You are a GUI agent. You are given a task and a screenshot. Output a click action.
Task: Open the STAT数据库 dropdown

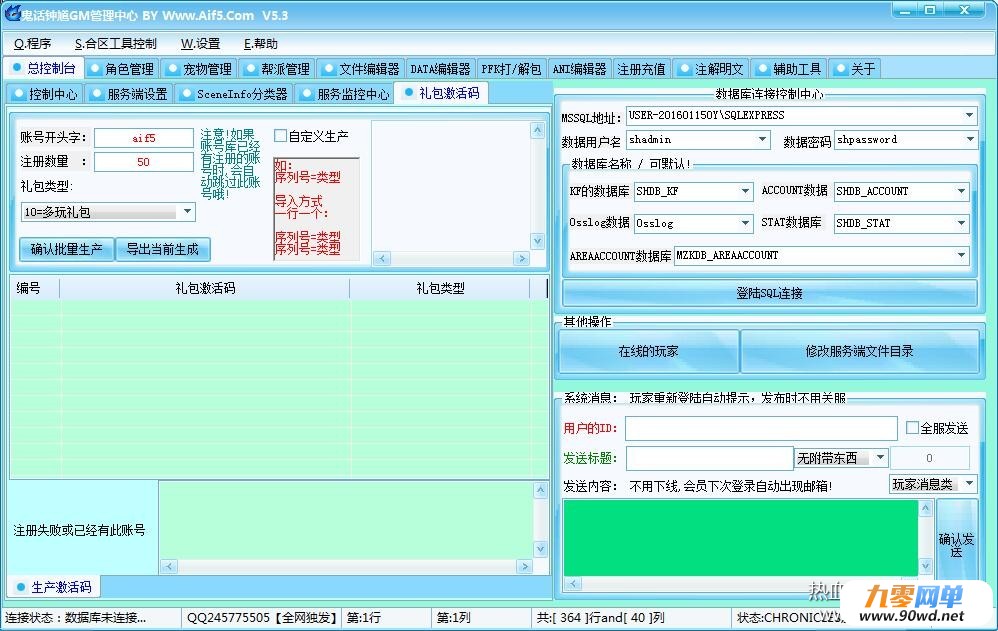coord(961,223)
